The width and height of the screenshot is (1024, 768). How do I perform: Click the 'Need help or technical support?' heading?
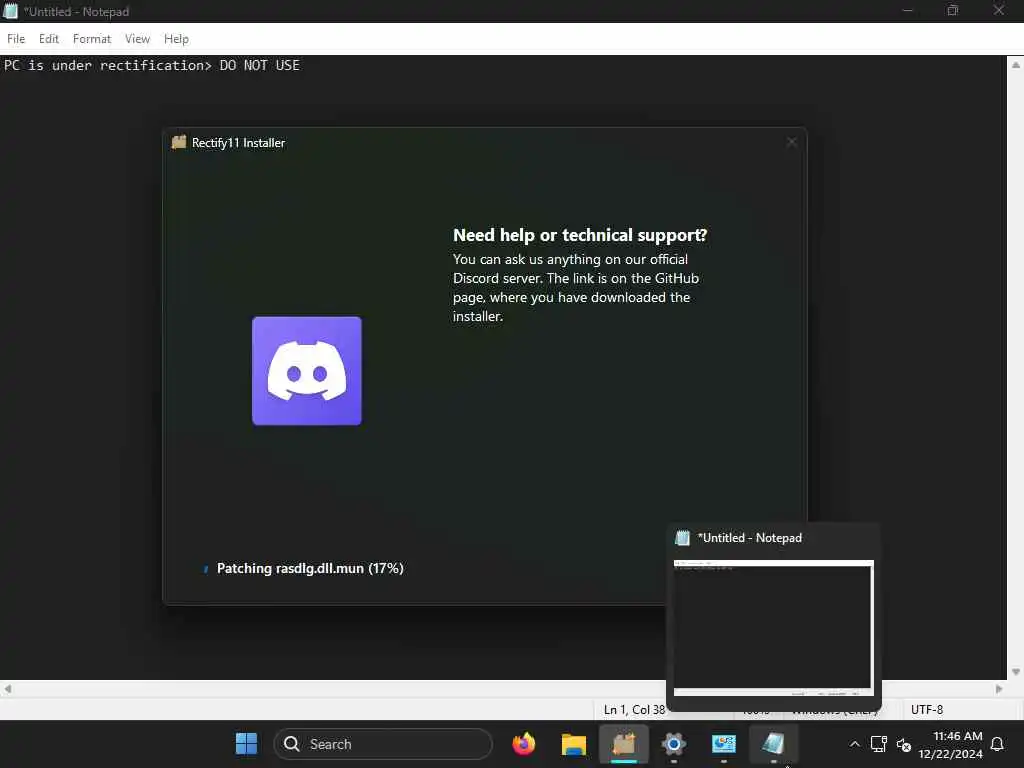tap(580, 235)
